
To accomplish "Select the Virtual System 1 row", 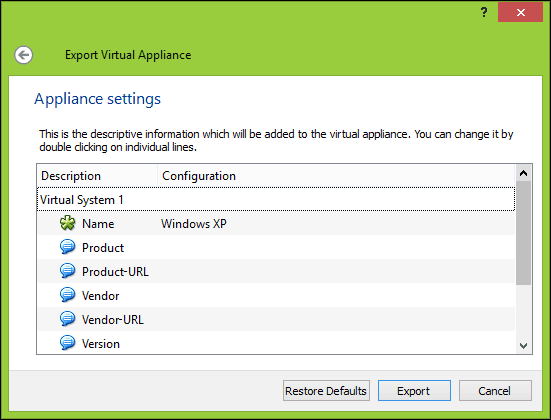I will (276, 199).
